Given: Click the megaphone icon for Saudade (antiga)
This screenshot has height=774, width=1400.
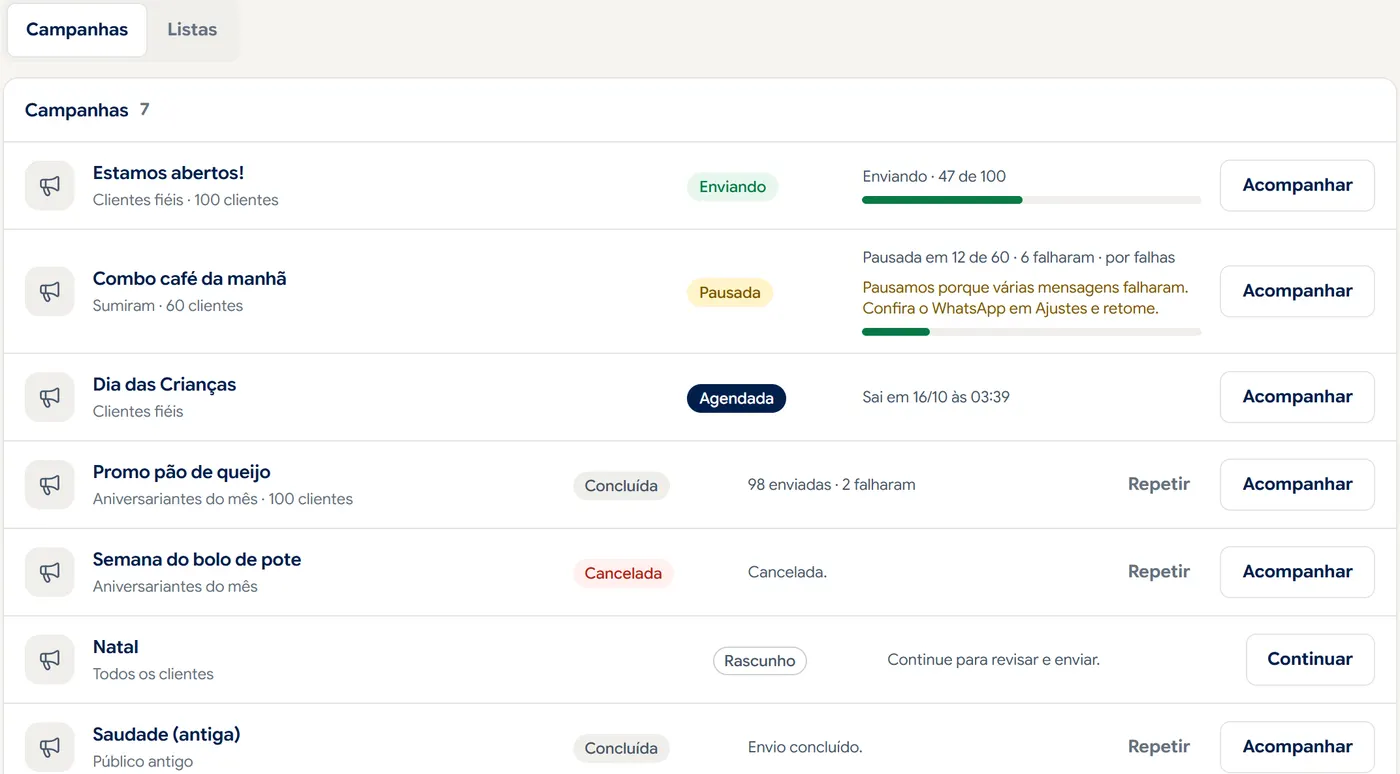Looking at the screenshot, I should (50, 747).
